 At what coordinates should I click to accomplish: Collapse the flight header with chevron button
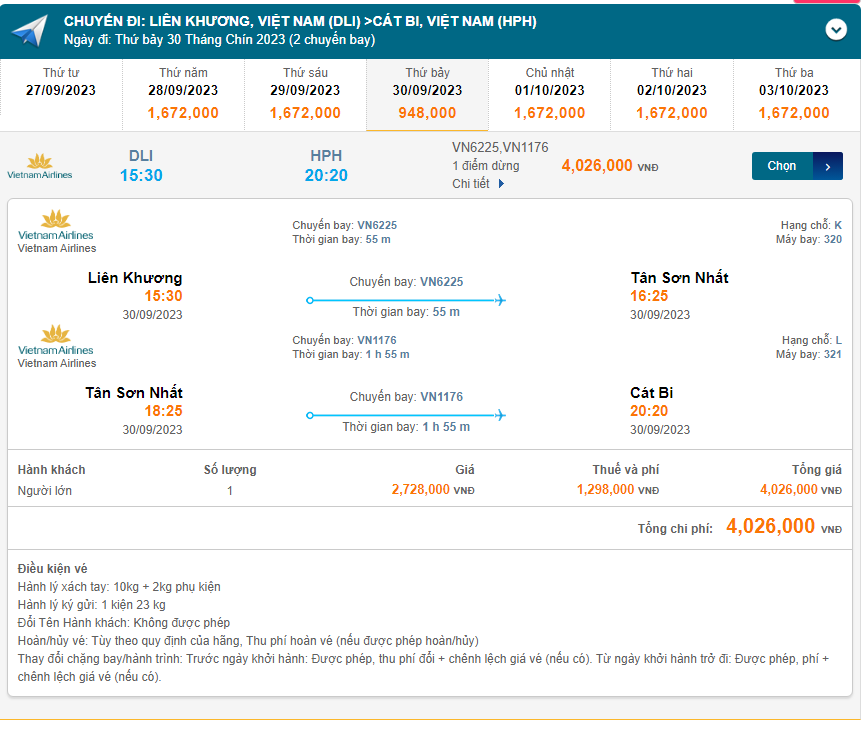(836, 30)
